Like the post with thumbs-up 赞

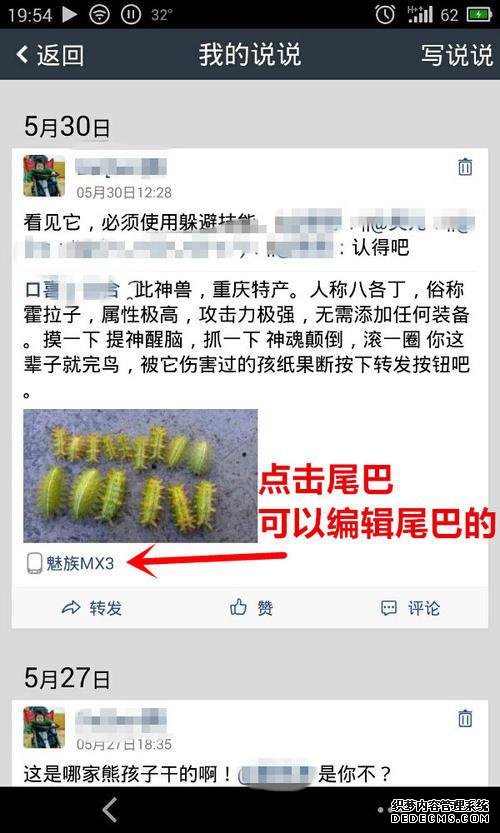pos(239,607)
